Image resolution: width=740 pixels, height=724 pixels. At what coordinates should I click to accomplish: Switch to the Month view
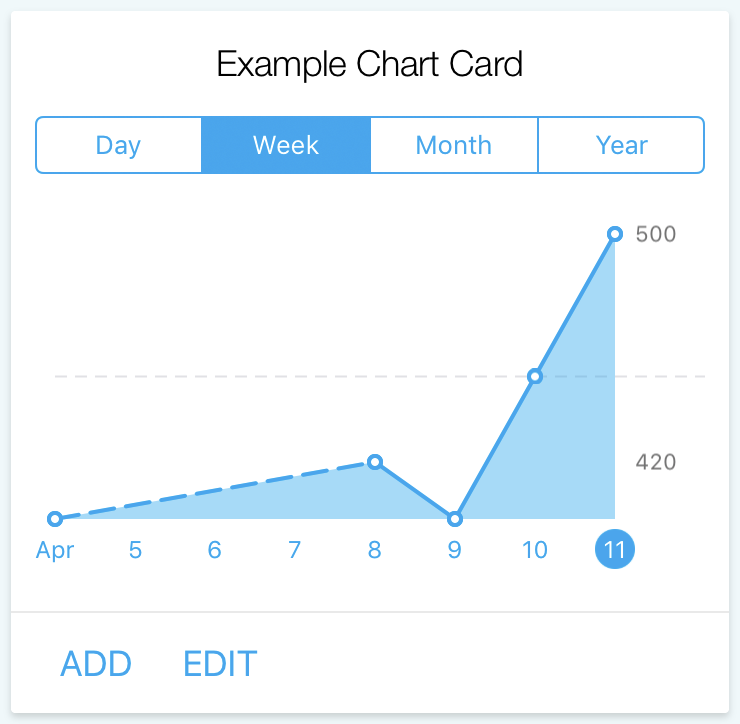454,145
